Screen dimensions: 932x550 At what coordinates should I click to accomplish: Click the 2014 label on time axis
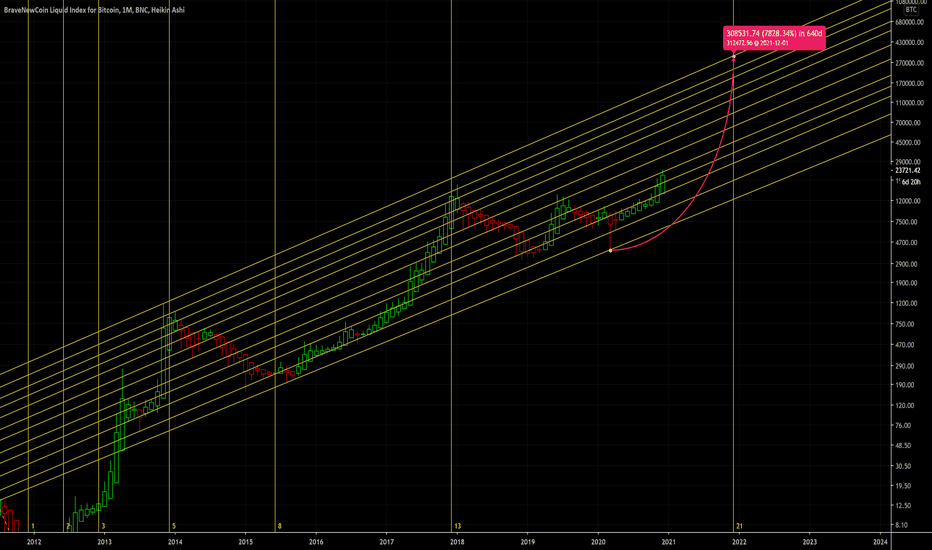pyautogui.click(x=175, y=542)
